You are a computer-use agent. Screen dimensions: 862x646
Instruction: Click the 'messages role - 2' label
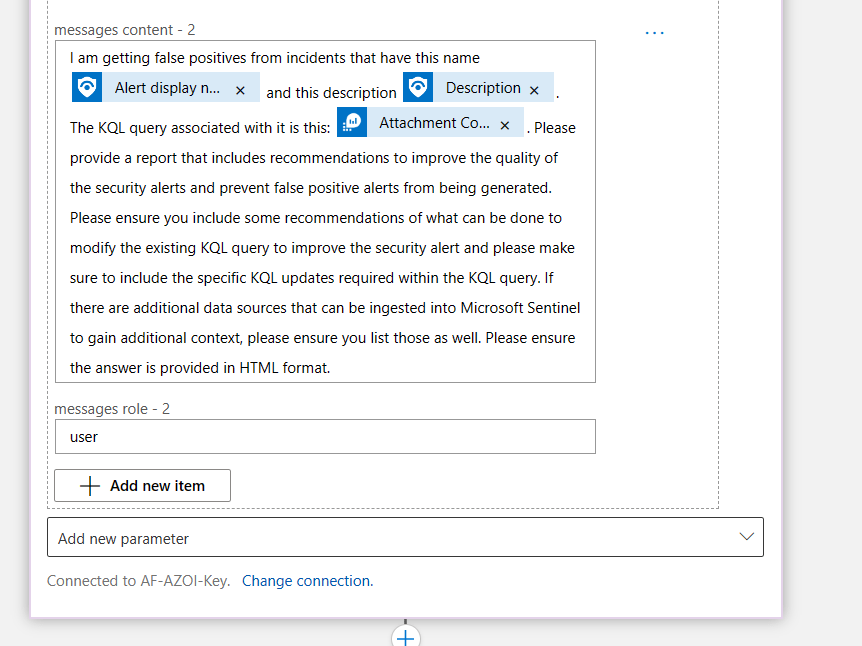[x=112, y=409]
